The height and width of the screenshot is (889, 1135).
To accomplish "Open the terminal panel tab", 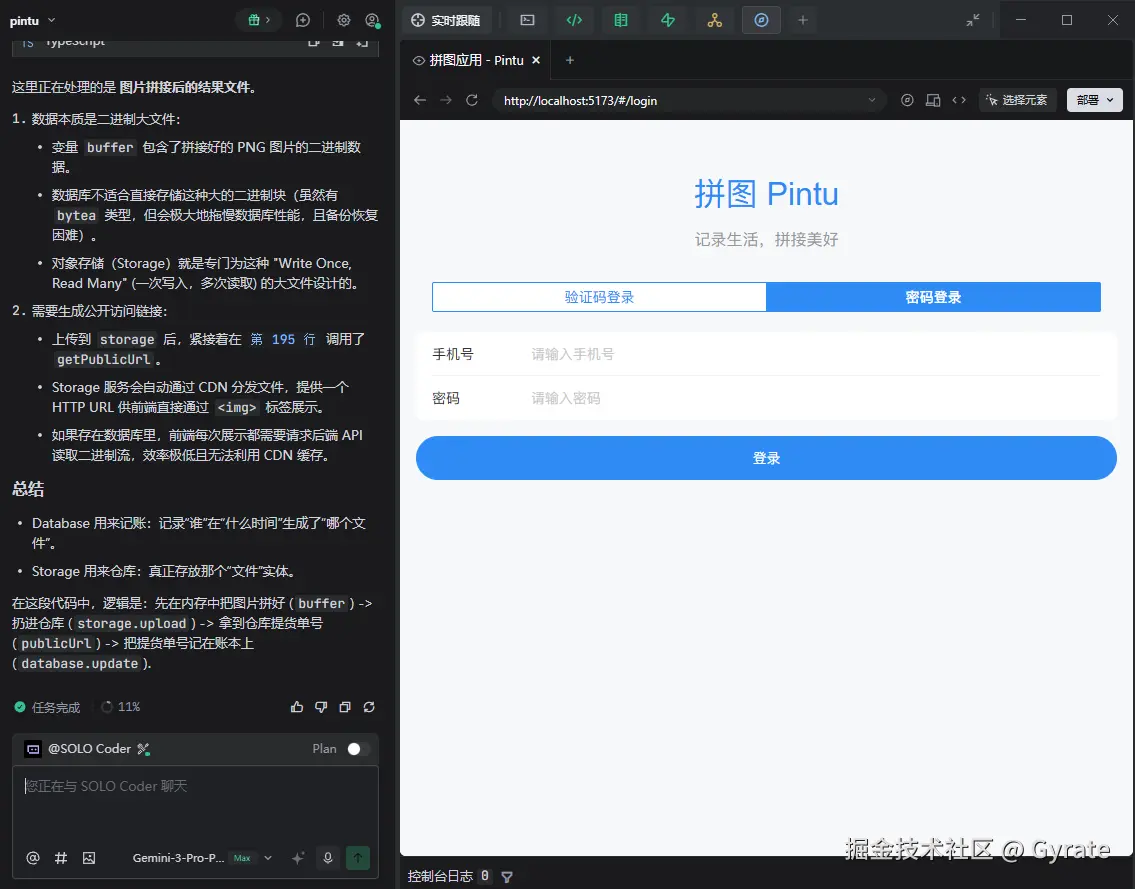I will point(528,20).
